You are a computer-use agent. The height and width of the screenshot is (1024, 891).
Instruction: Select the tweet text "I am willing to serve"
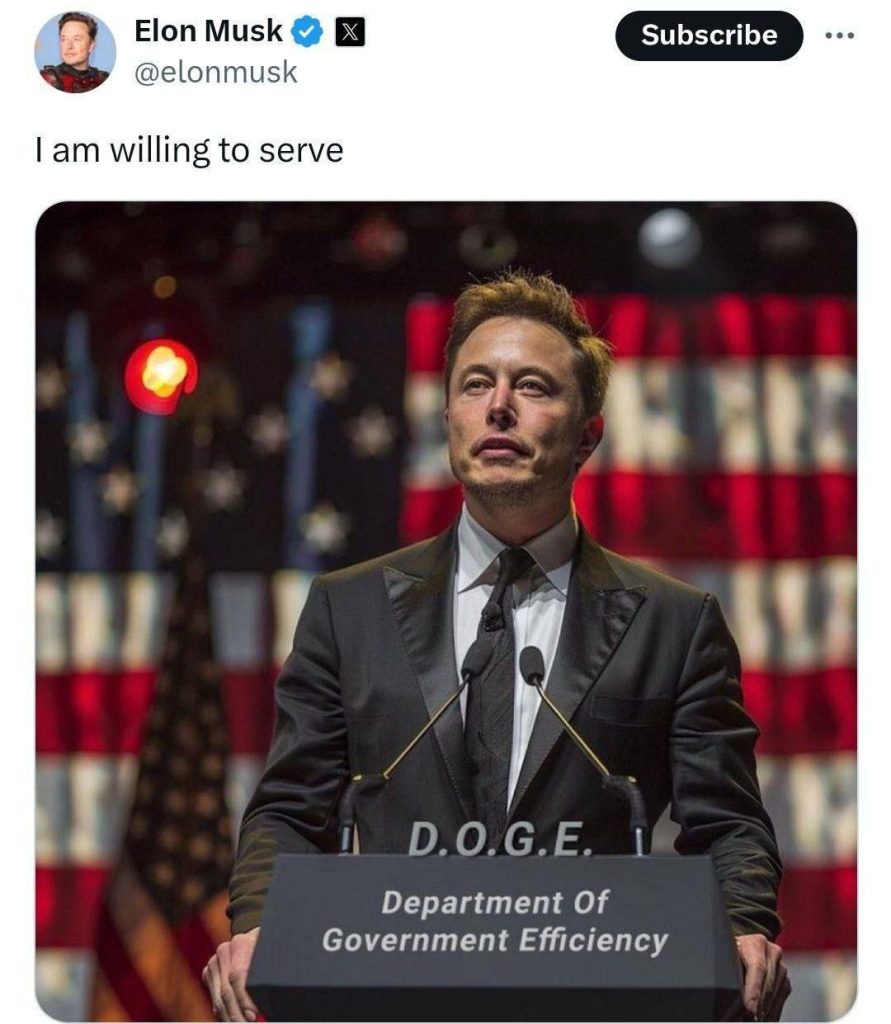click(189, 151)
